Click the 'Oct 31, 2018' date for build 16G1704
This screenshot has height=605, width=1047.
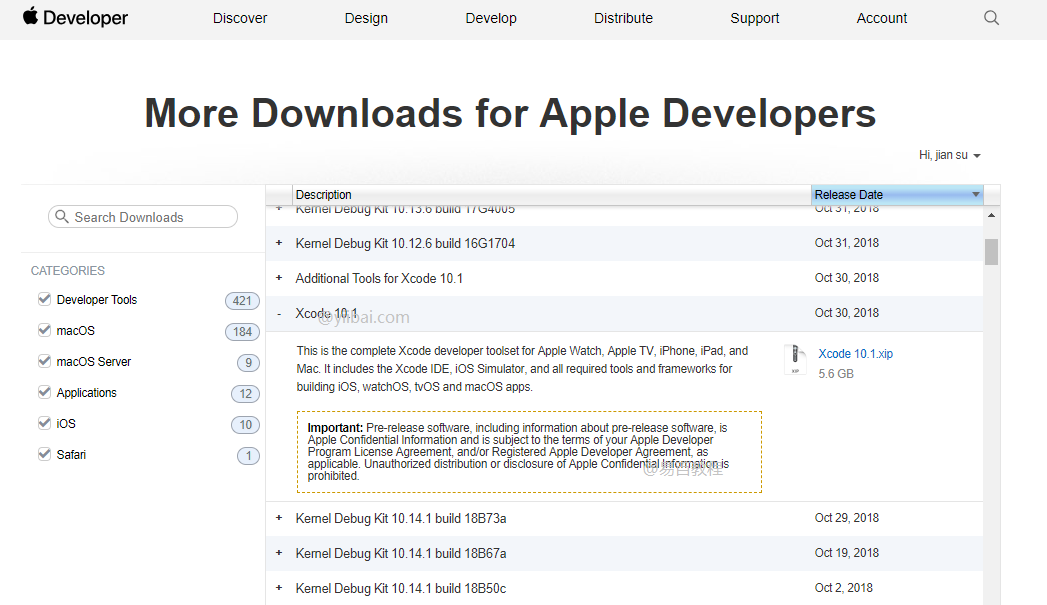pyautogui.click(x=847, y=243)
